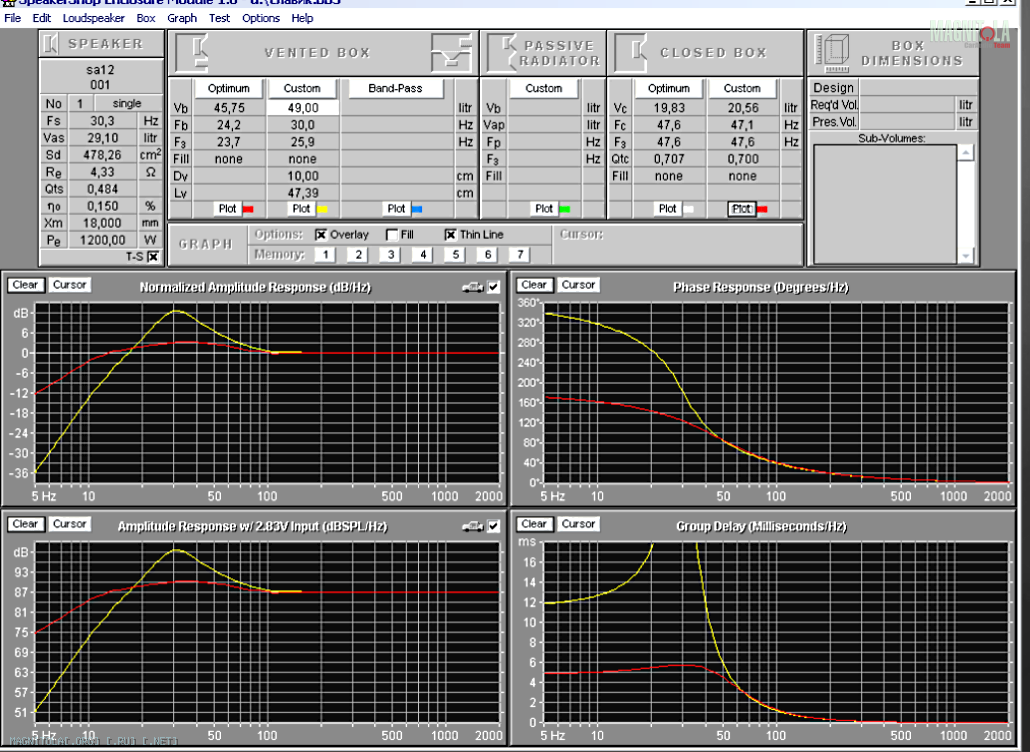Click the Vented Custom Vb field 49,00
1030x752 pixels.
coord(303,108)
